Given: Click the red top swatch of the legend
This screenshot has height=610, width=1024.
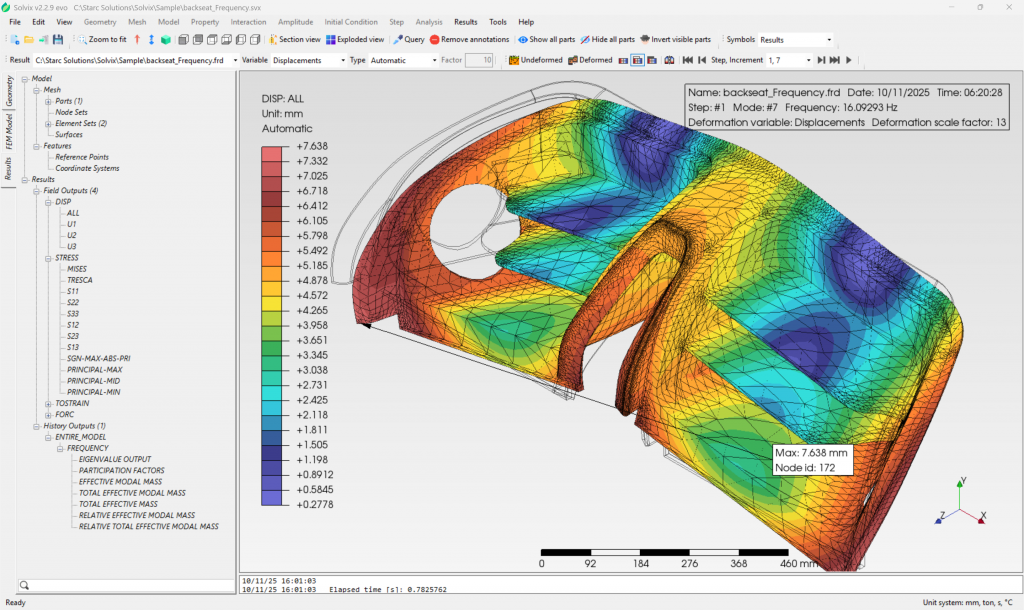Looking at the screenshot, I should pyautogui.click(x=273, y=153).
